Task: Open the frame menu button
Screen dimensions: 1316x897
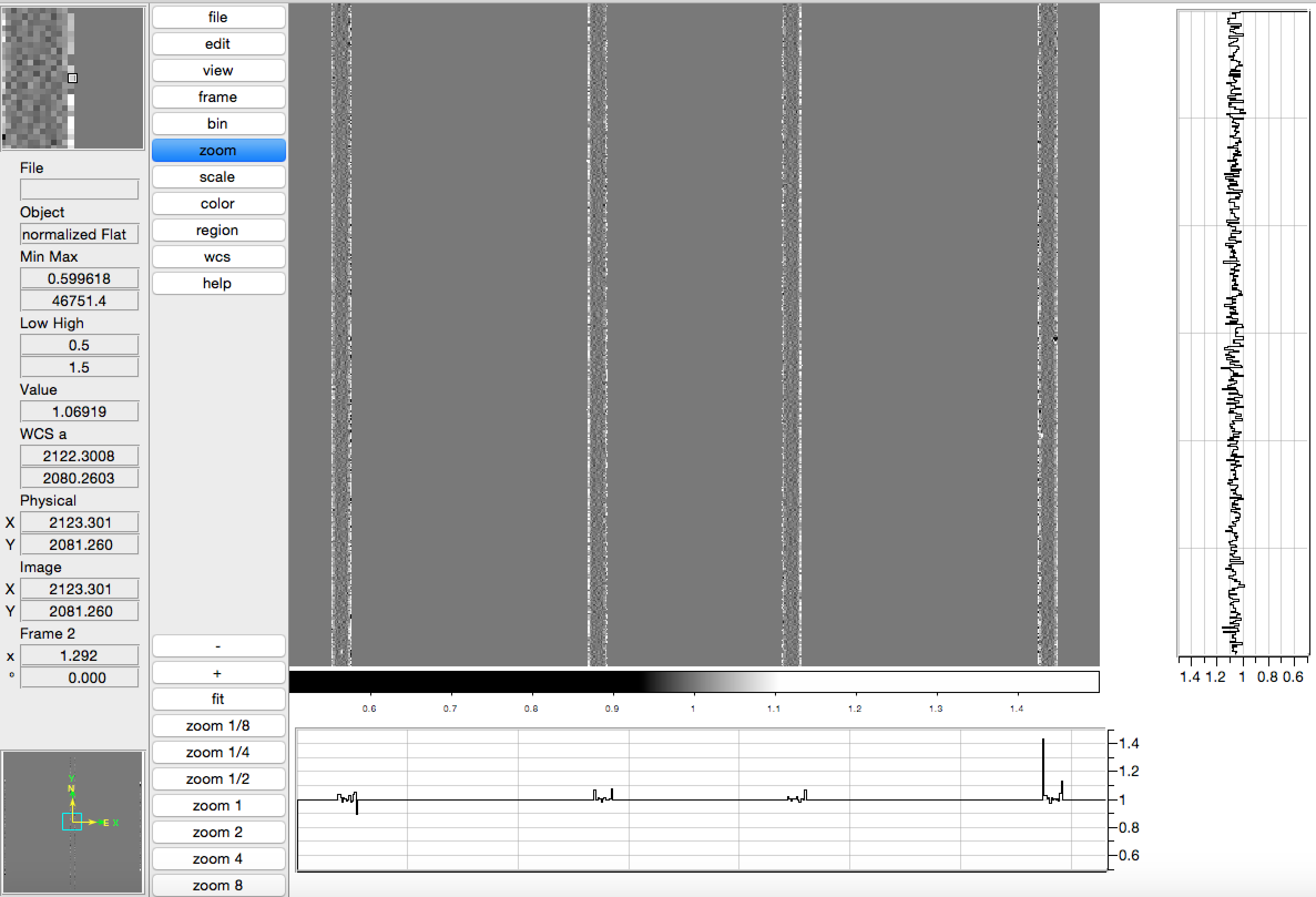Action: click(x=218, y=97)
